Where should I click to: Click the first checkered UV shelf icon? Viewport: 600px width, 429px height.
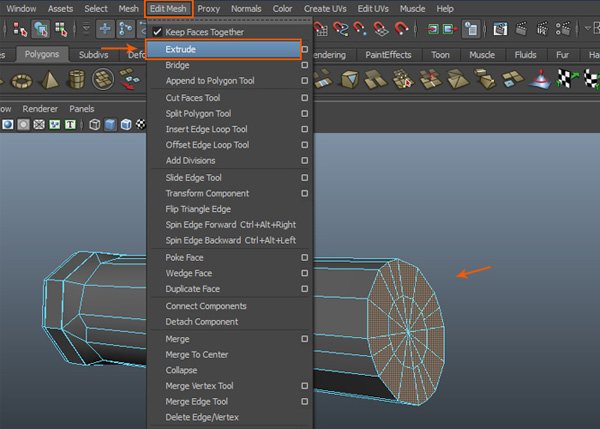[x=567, y=78]
